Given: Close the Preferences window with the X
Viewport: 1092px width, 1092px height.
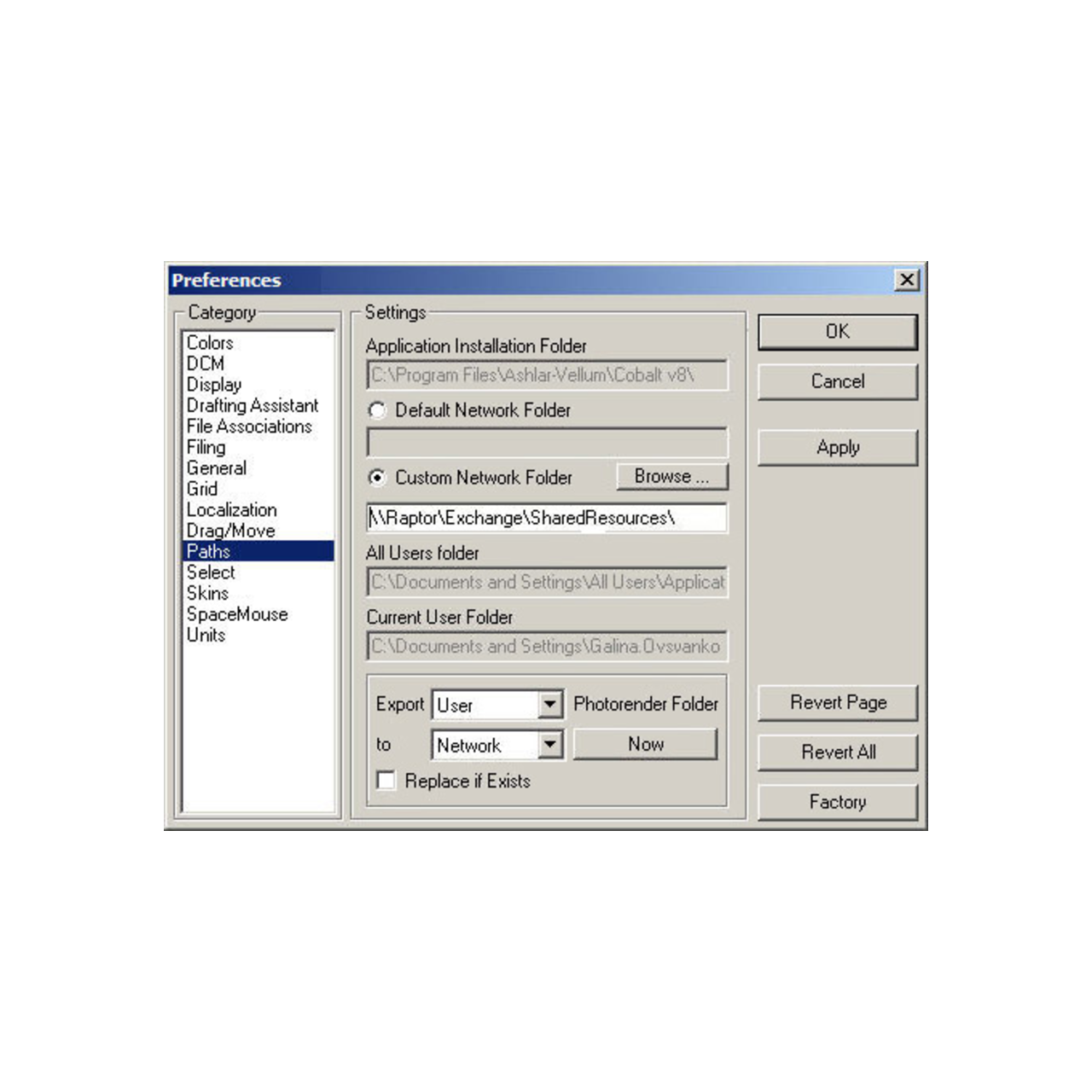Looking at the screenshot, I should click(x=907, y=280).
